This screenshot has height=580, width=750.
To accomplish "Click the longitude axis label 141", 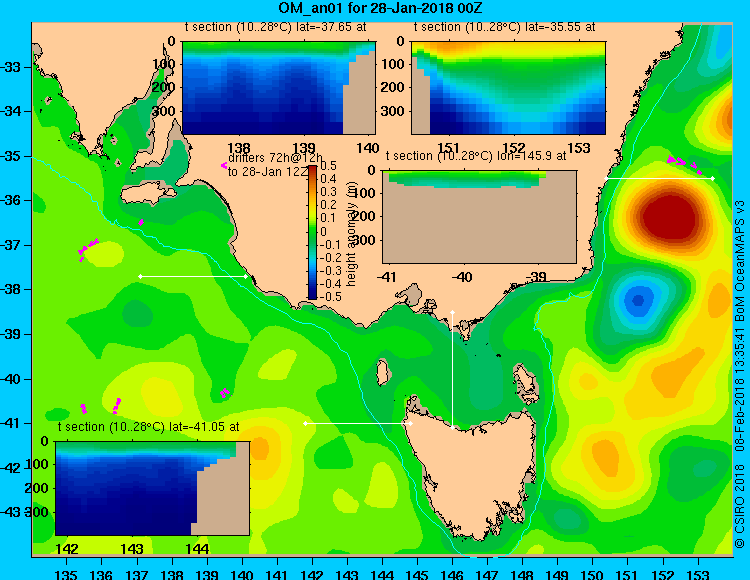I will (x=277, y=574).
